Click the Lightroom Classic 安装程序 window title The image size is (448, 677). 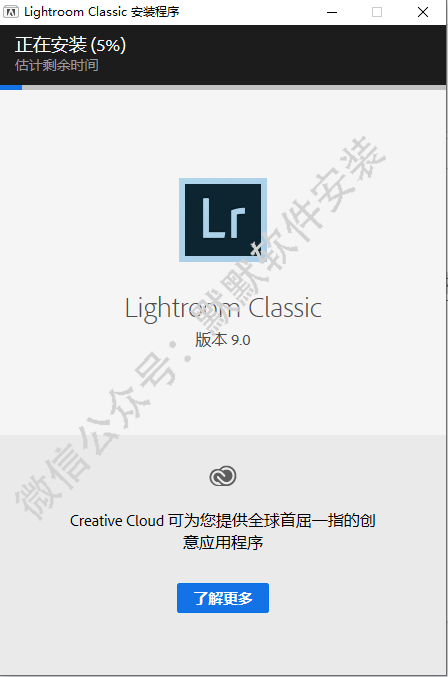coord(102,12)
